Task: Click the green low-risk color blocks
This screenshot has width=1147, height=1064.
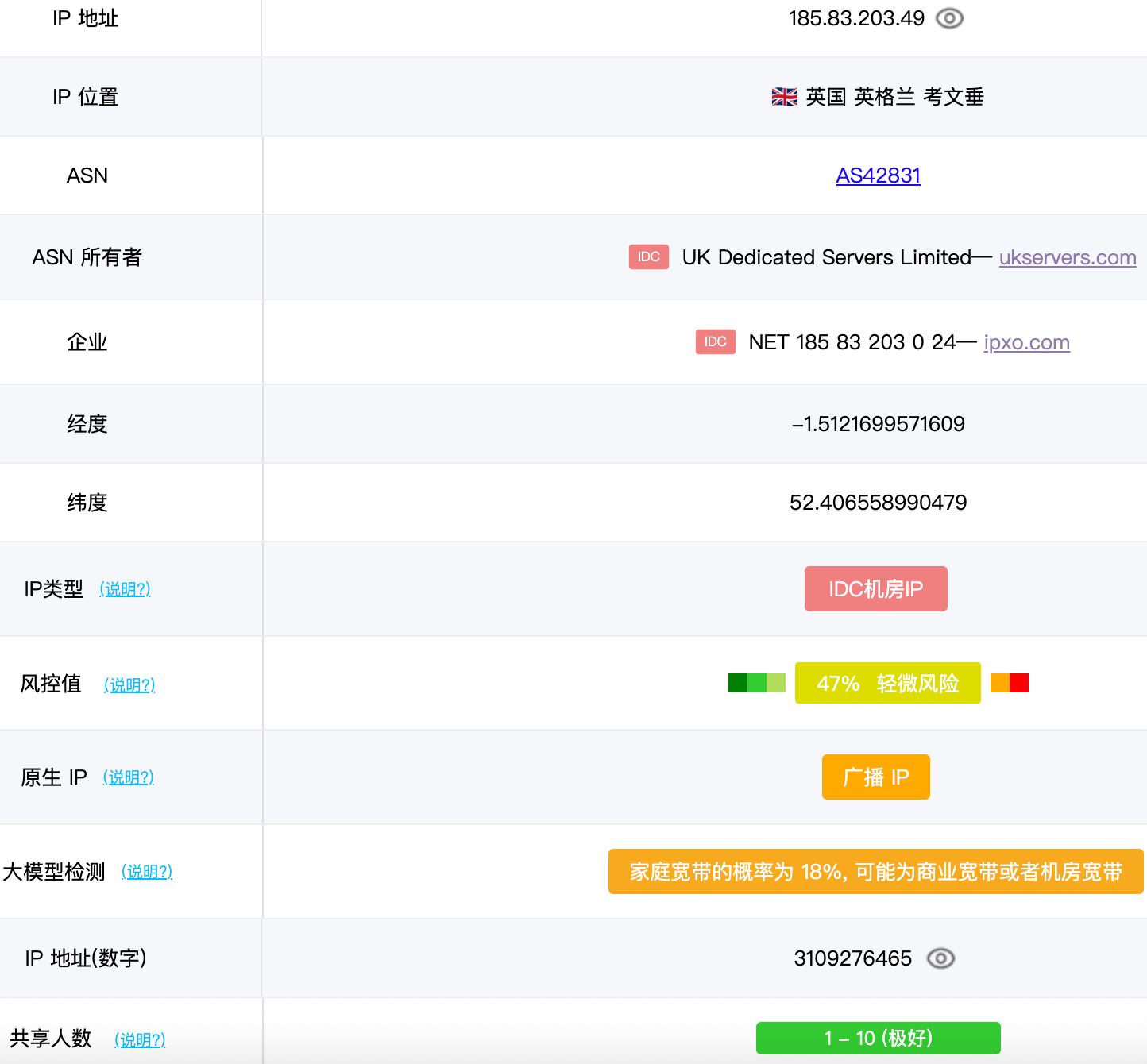Action: pos(756,683)
